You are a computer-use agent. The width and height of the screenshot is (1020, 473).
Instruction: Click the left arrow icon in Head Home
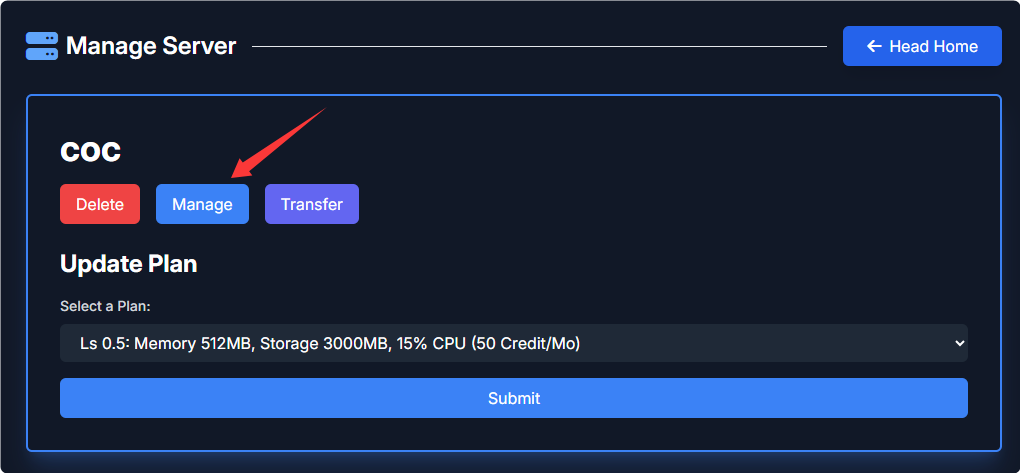pos(874,46)
